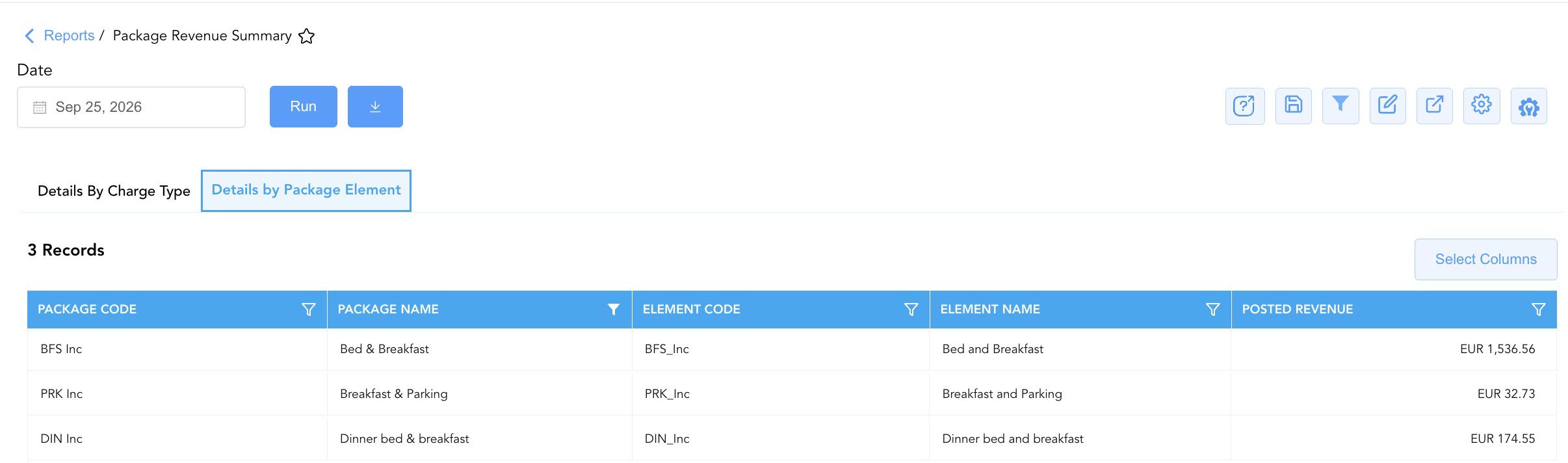Click the gear with wrench configuration icon

[x=1528, y=106]
